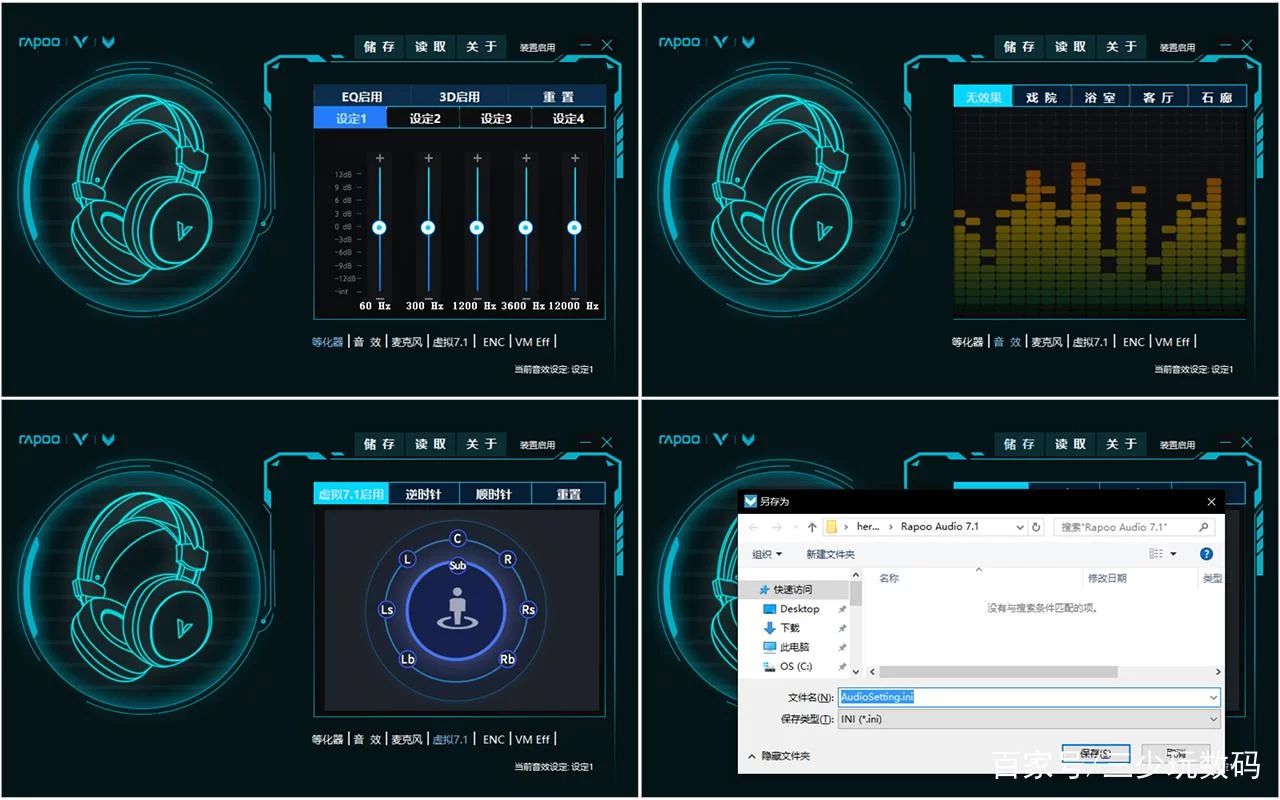Click the Rapoo V logo in the equalizer window

point(81,43)
